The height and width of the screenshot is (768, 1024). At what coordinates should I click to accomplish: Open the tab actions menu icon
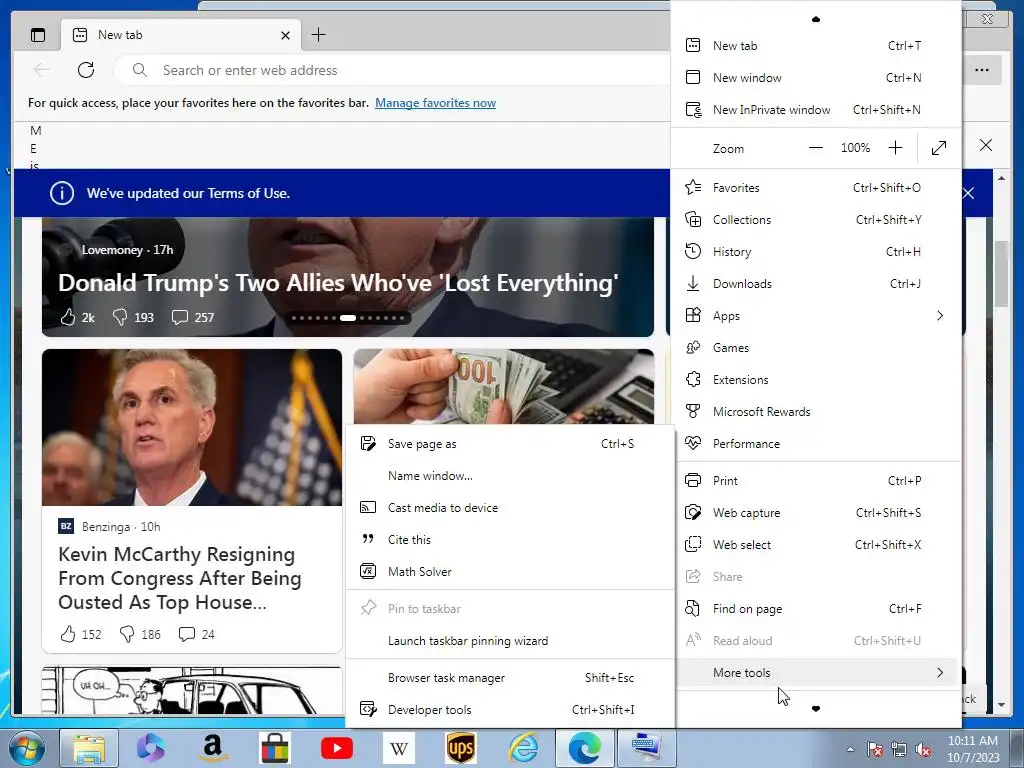(x=38, y=35)
